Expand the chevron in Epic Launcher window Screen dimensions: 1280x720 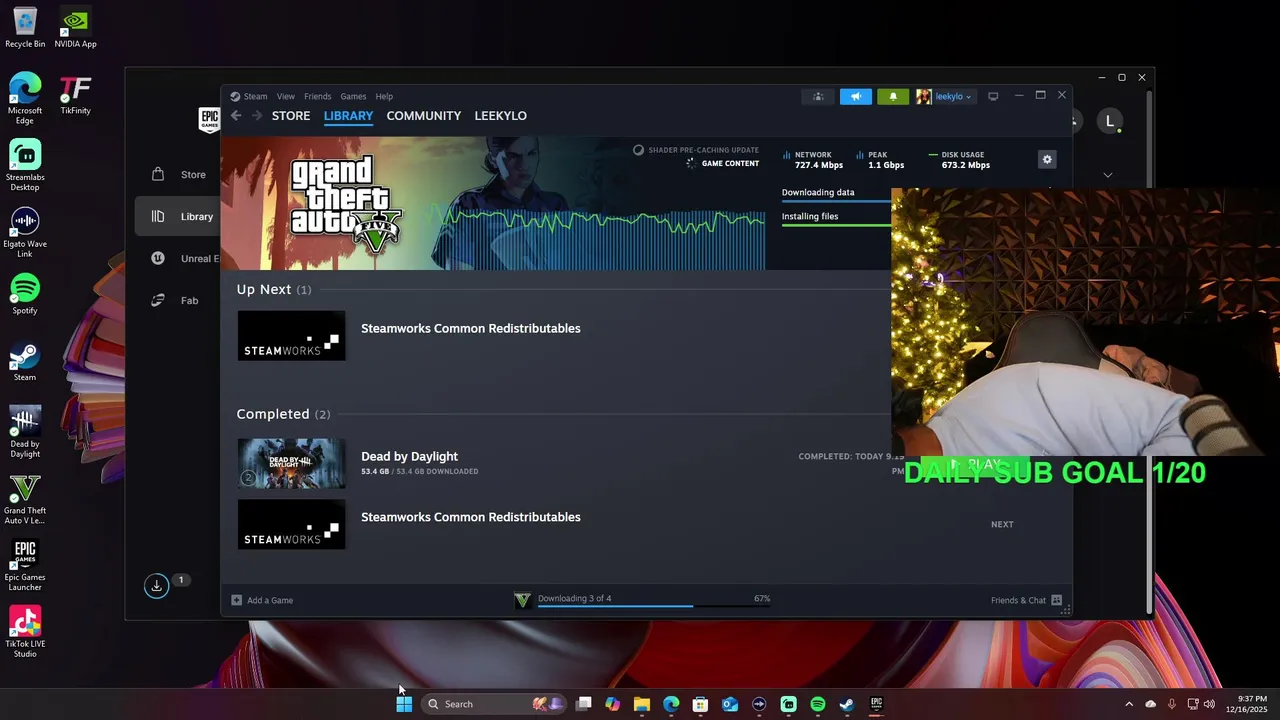(x=1107, y=175)
